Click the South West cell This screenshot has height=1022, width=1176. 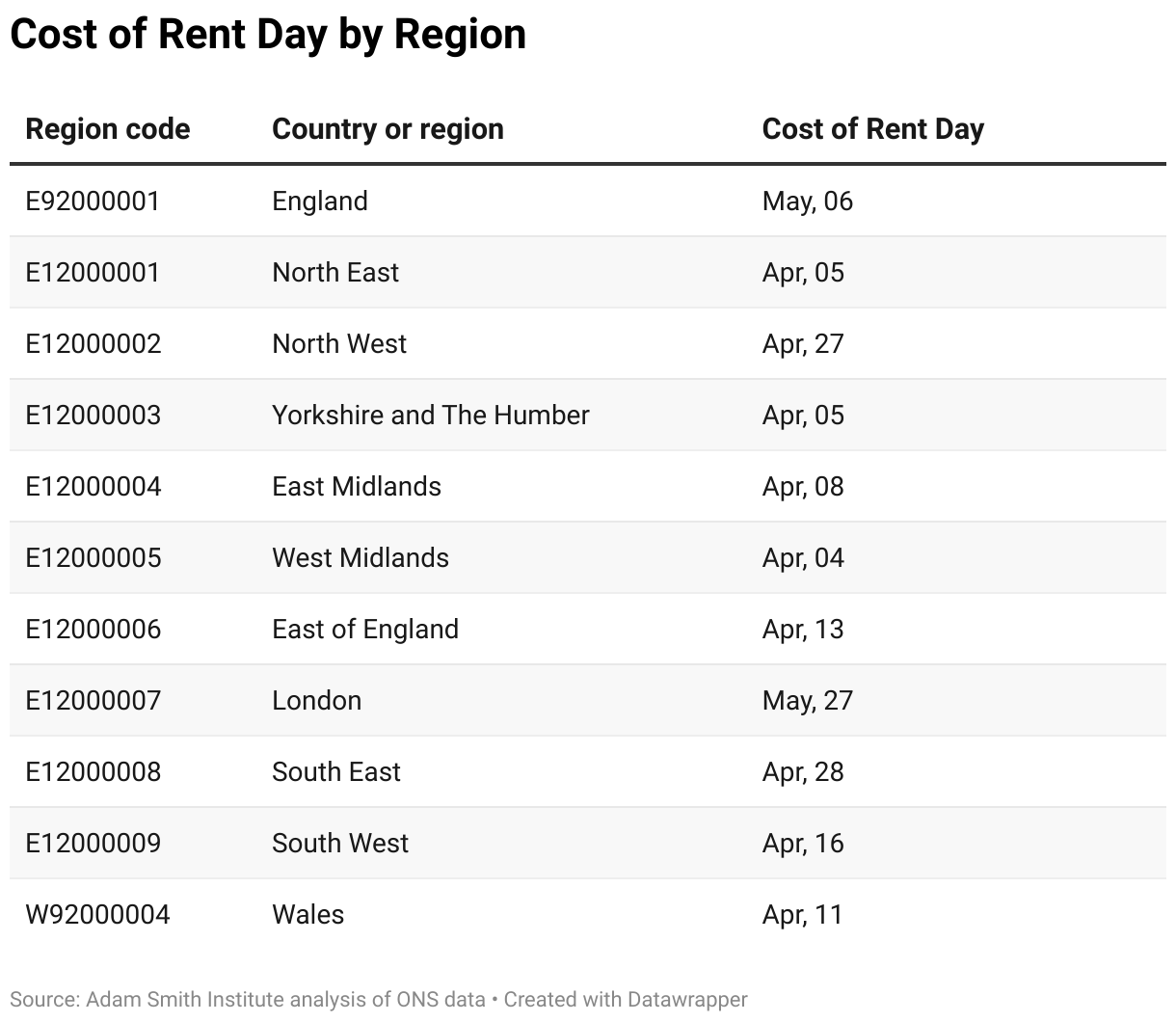pyautogui.click(x=340, y=843)
